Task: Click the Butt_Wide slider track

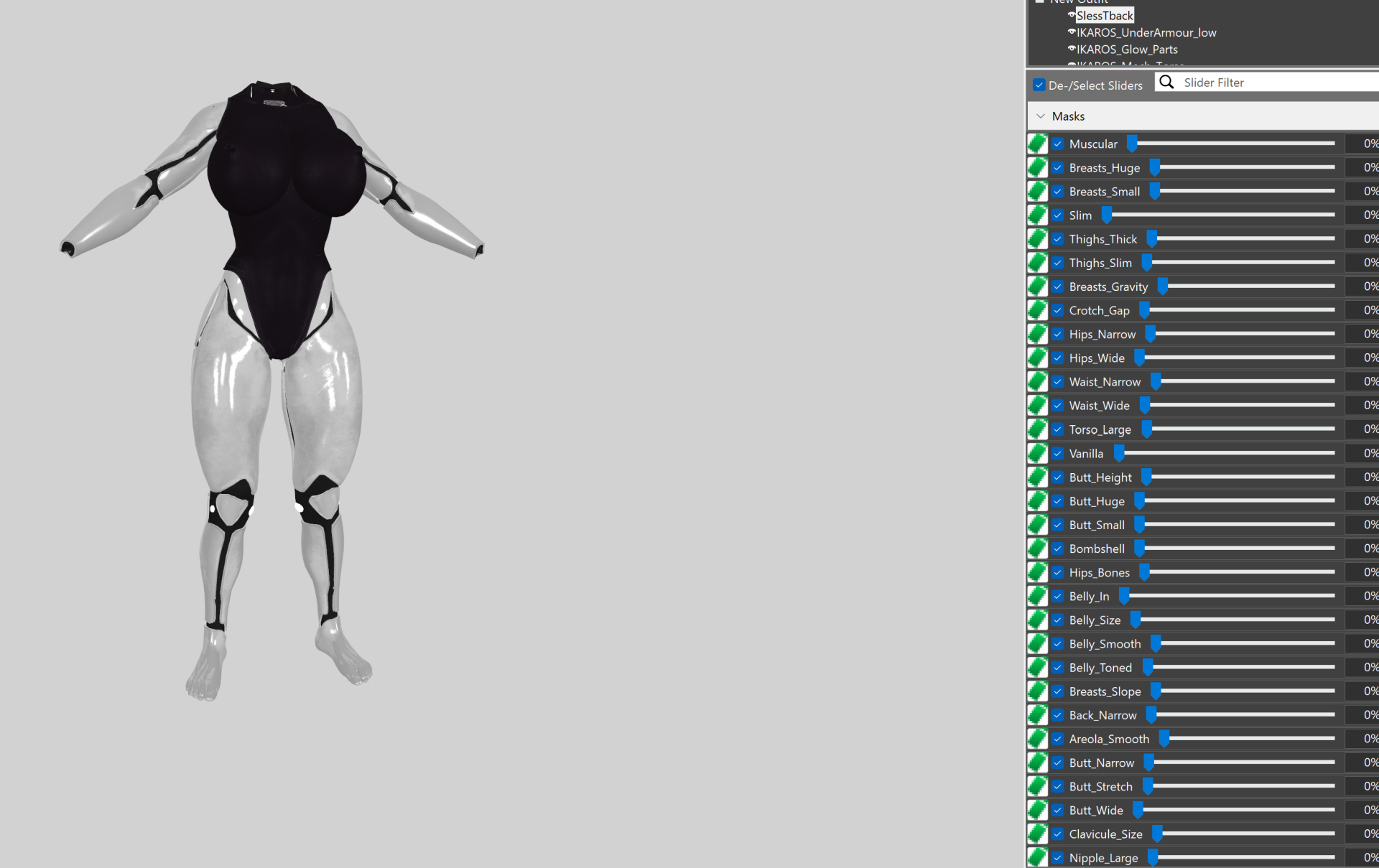Action: (1235, 810)
